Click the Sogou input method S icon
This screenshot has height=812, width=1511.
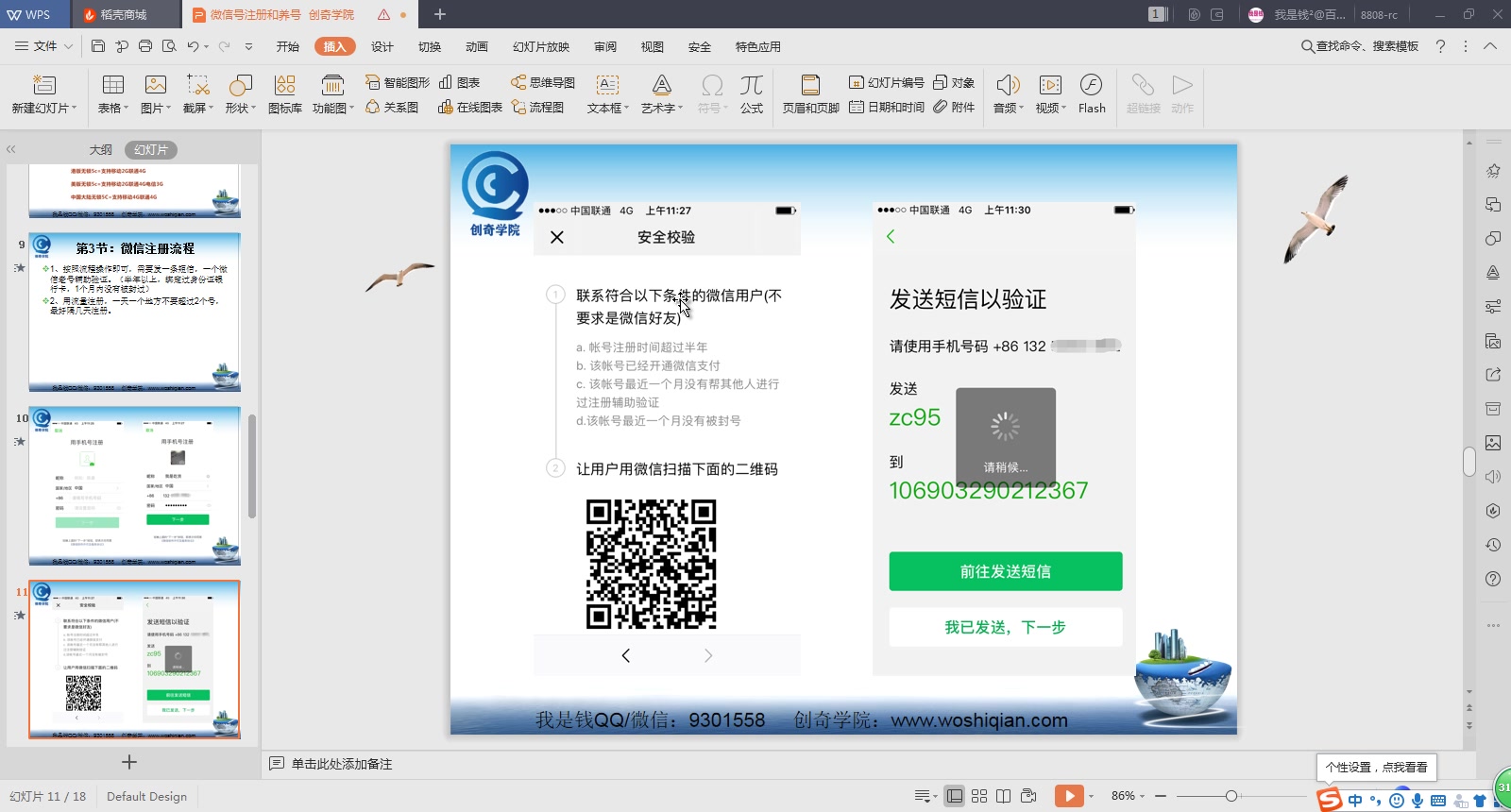(x=1330, y=800)
